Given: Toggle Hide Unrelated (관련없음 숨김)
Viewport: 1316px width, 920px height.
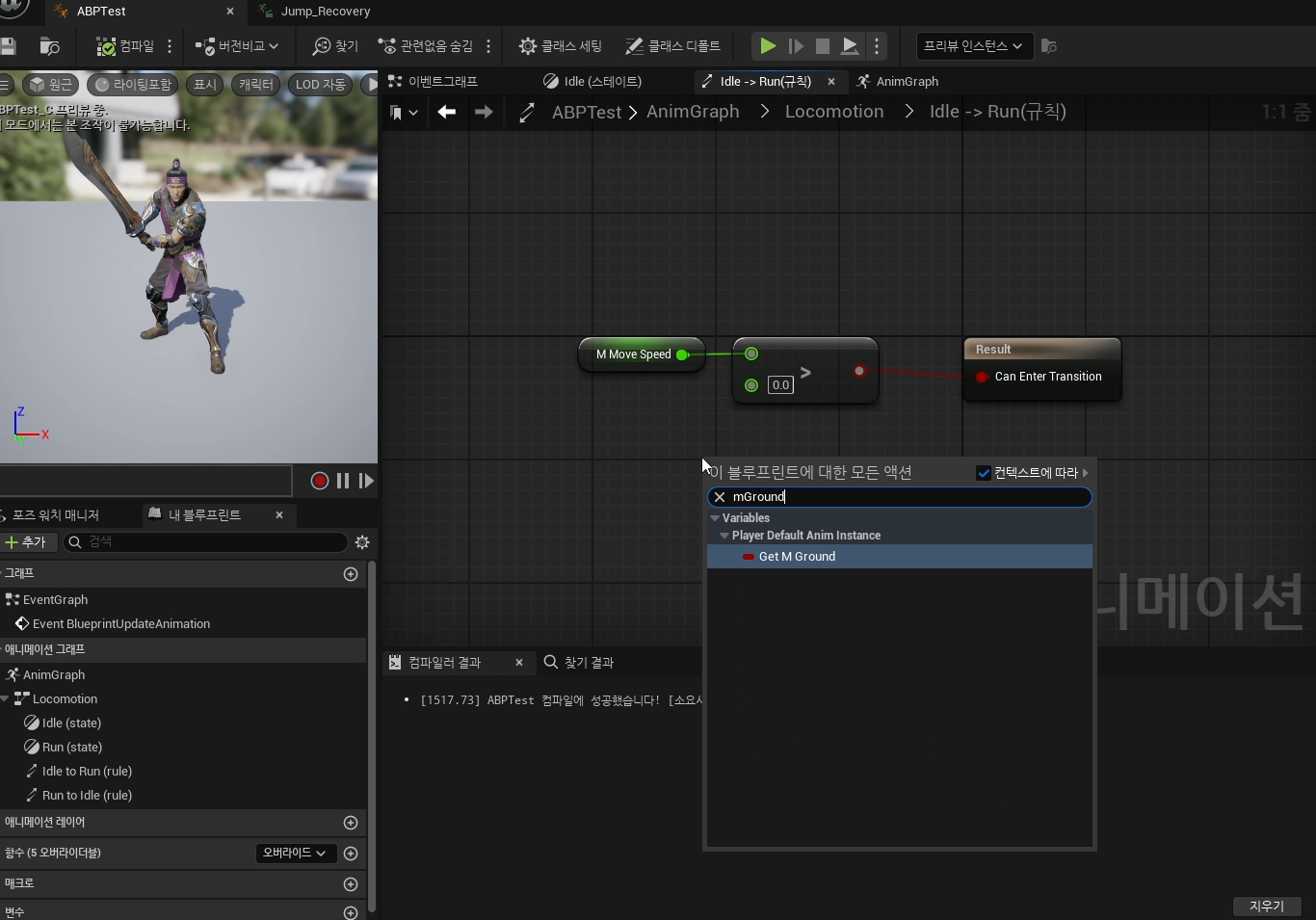Looking at the screenshot, I should [x=426, y=46].
